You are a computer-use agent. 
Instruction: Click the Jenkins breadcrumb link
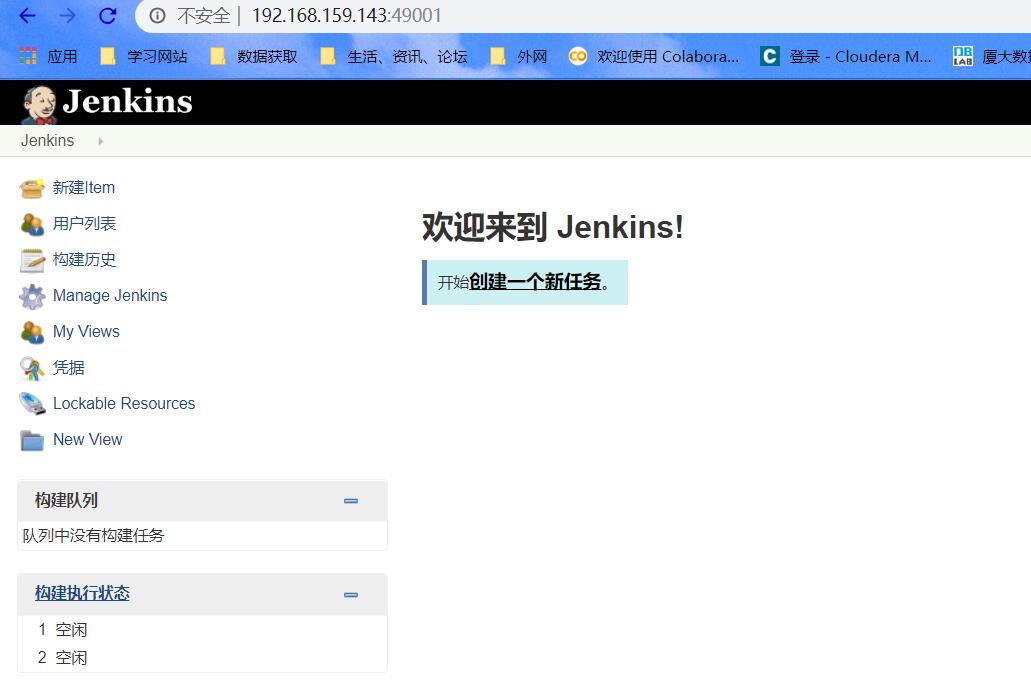pyautogui.click(x=47, y=141)
